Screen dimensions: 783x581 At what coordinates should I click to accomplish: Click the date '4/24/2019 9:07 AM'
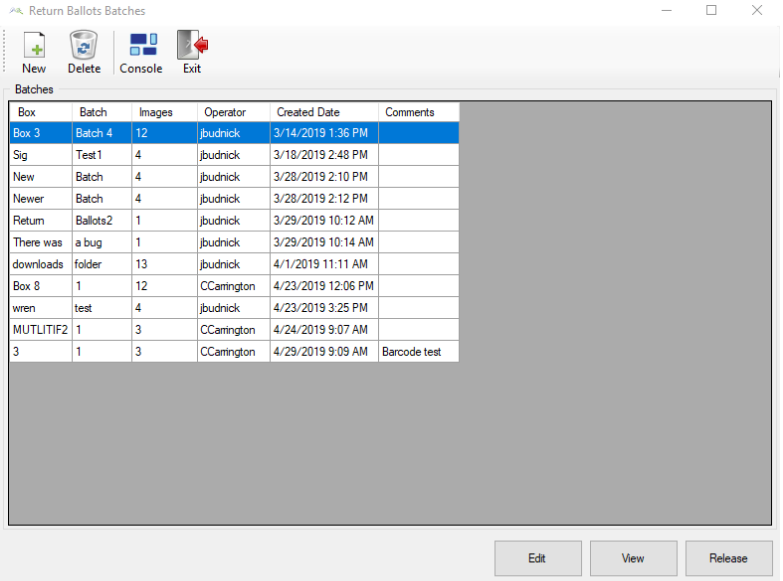click(324, 330)
